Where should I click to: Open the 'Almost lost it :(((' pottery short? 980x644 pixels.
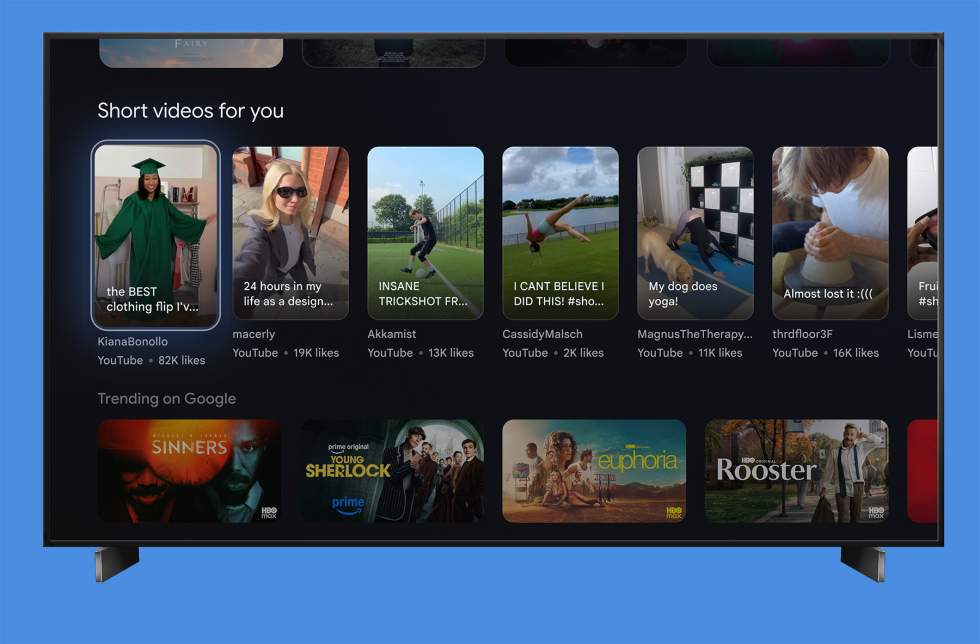[x=831, y=233]
